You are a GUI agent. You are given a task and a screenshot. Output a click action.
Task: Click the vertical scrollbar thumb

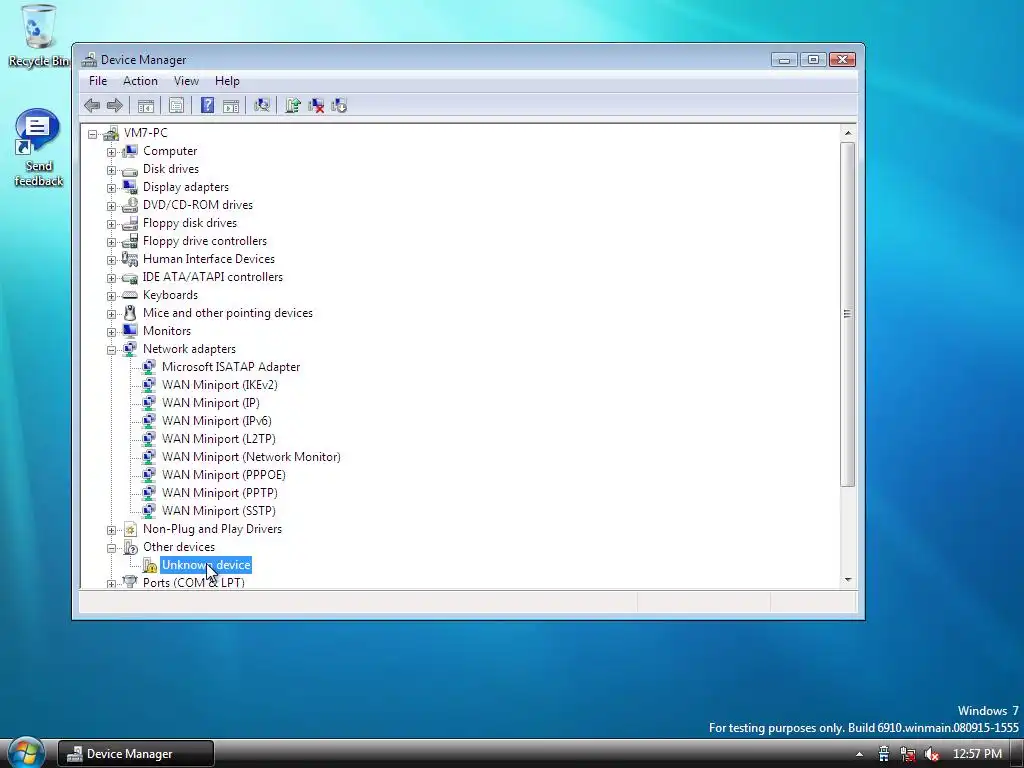(x=848, y=314)
